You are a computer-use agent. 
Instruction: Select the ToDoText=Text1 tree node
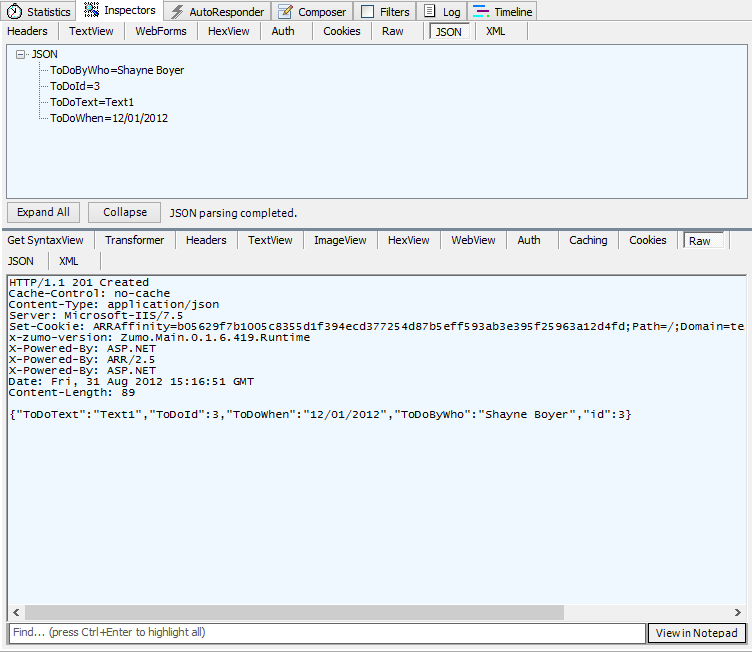[92, 102]
